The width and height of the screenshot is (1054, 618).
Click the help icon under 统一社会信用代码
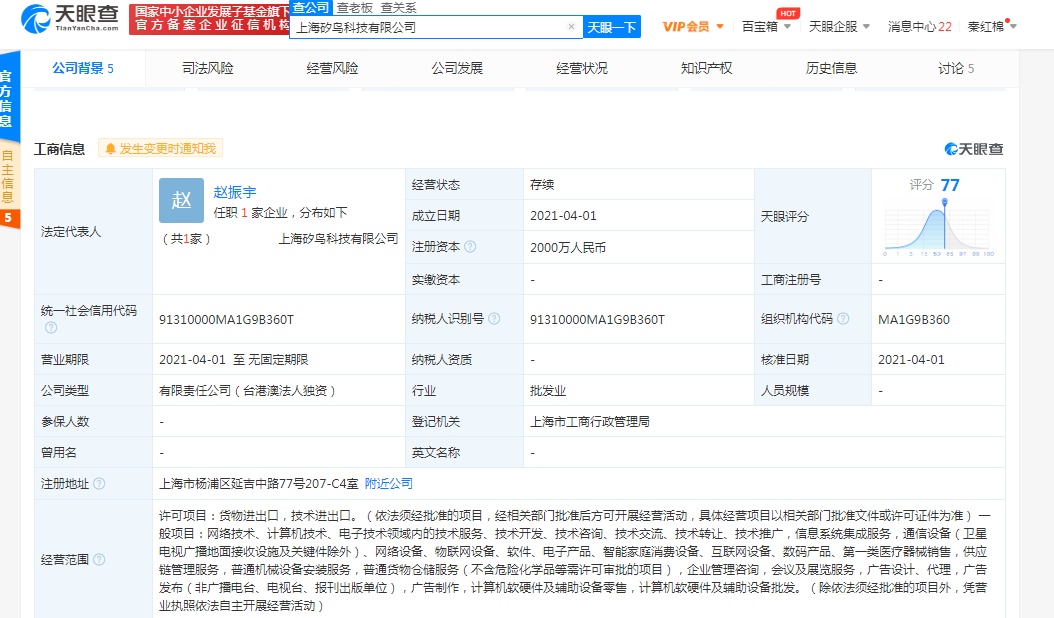click(51, 327)
